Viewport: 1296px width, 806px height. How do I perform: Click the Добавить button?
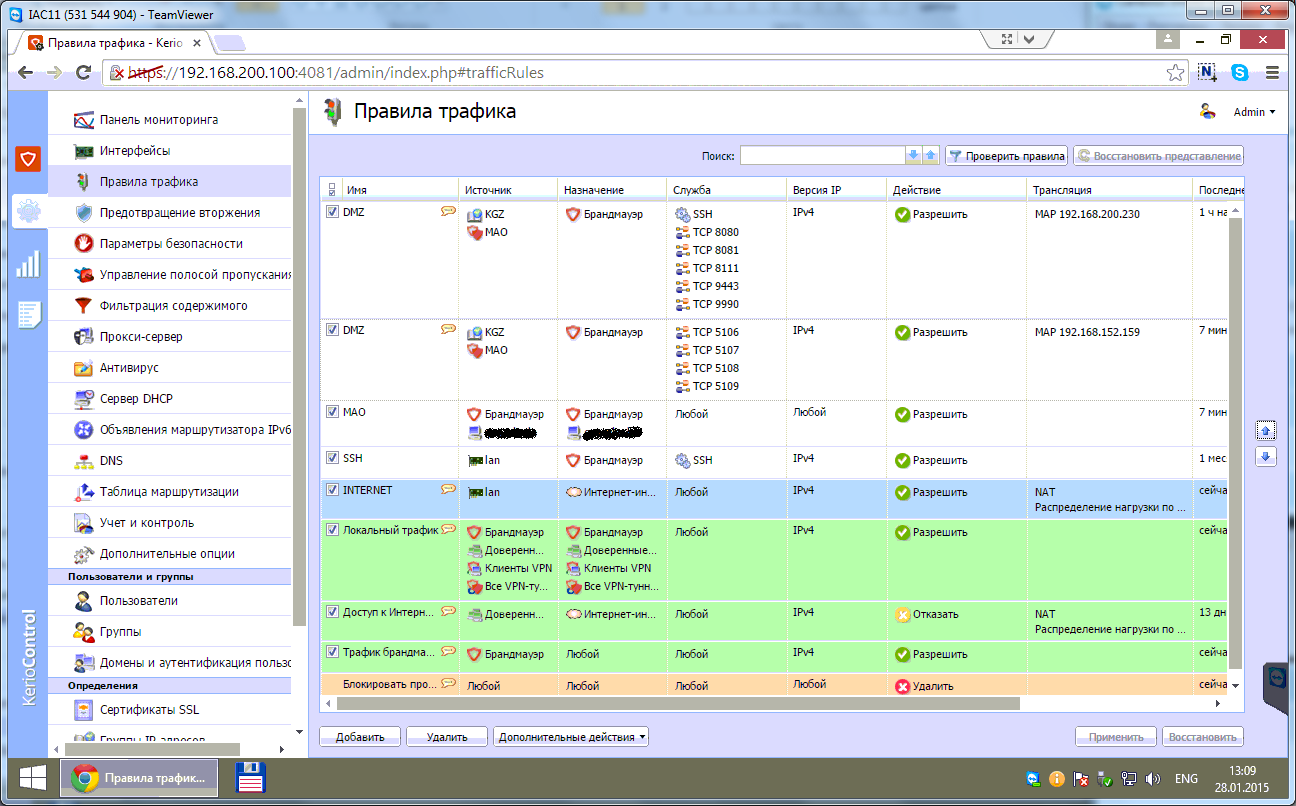[x=360, y=737]
